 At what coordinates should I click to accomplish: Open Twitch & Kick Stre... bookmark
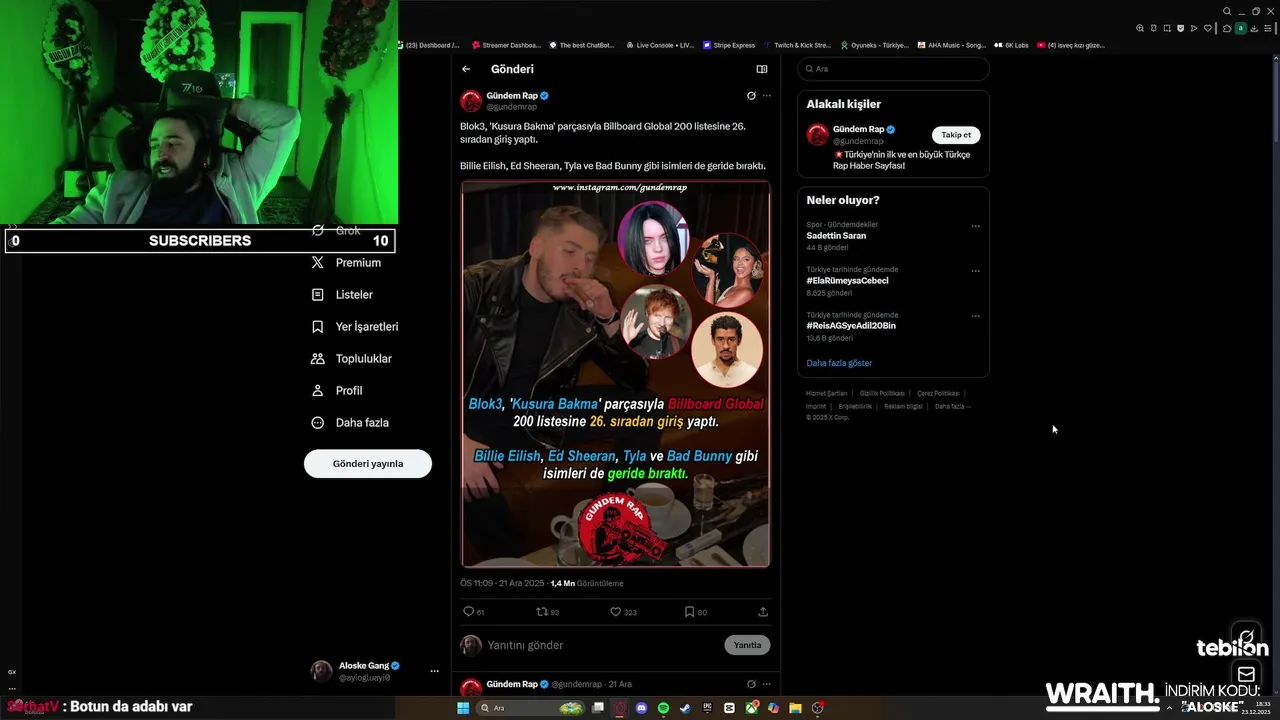(x=798, y=45)
